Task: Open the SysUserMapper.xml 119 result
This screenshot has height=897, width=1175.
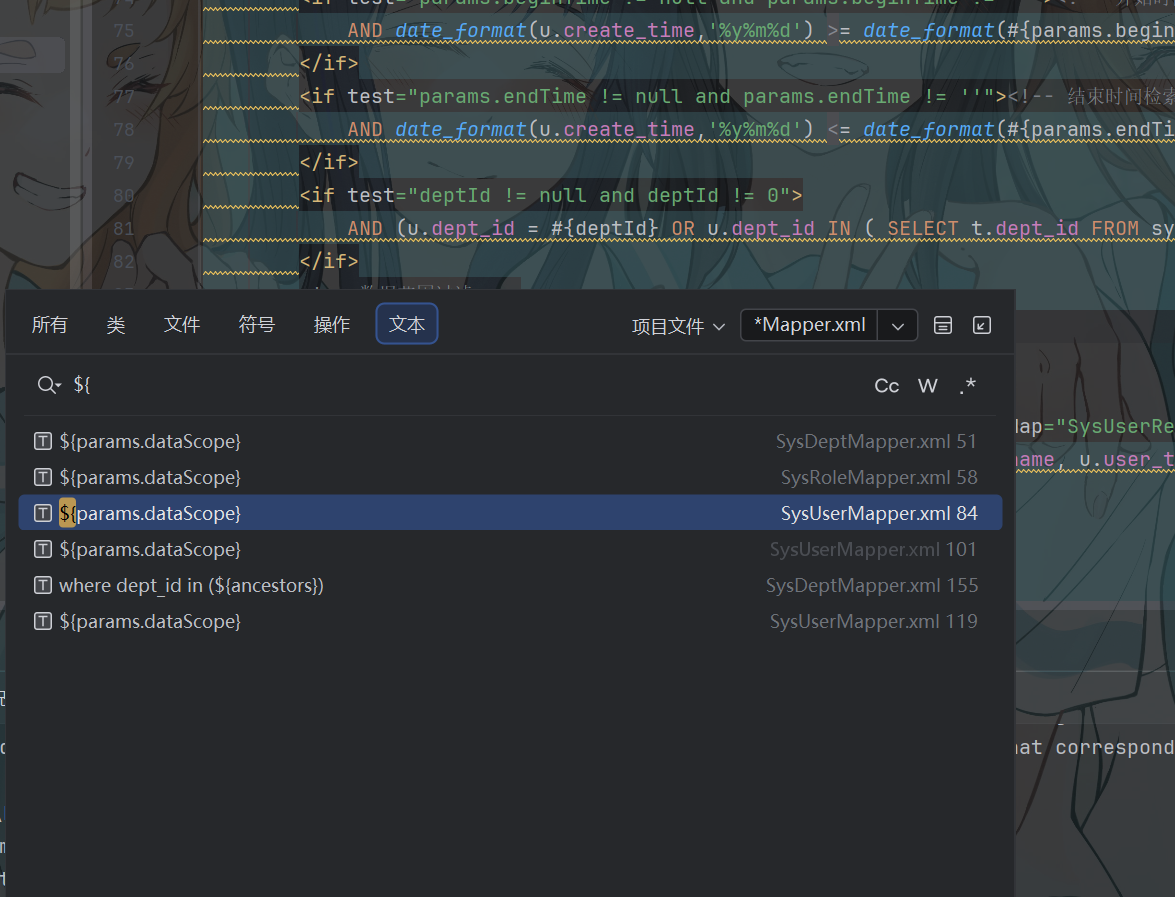Action: (510, 621)
